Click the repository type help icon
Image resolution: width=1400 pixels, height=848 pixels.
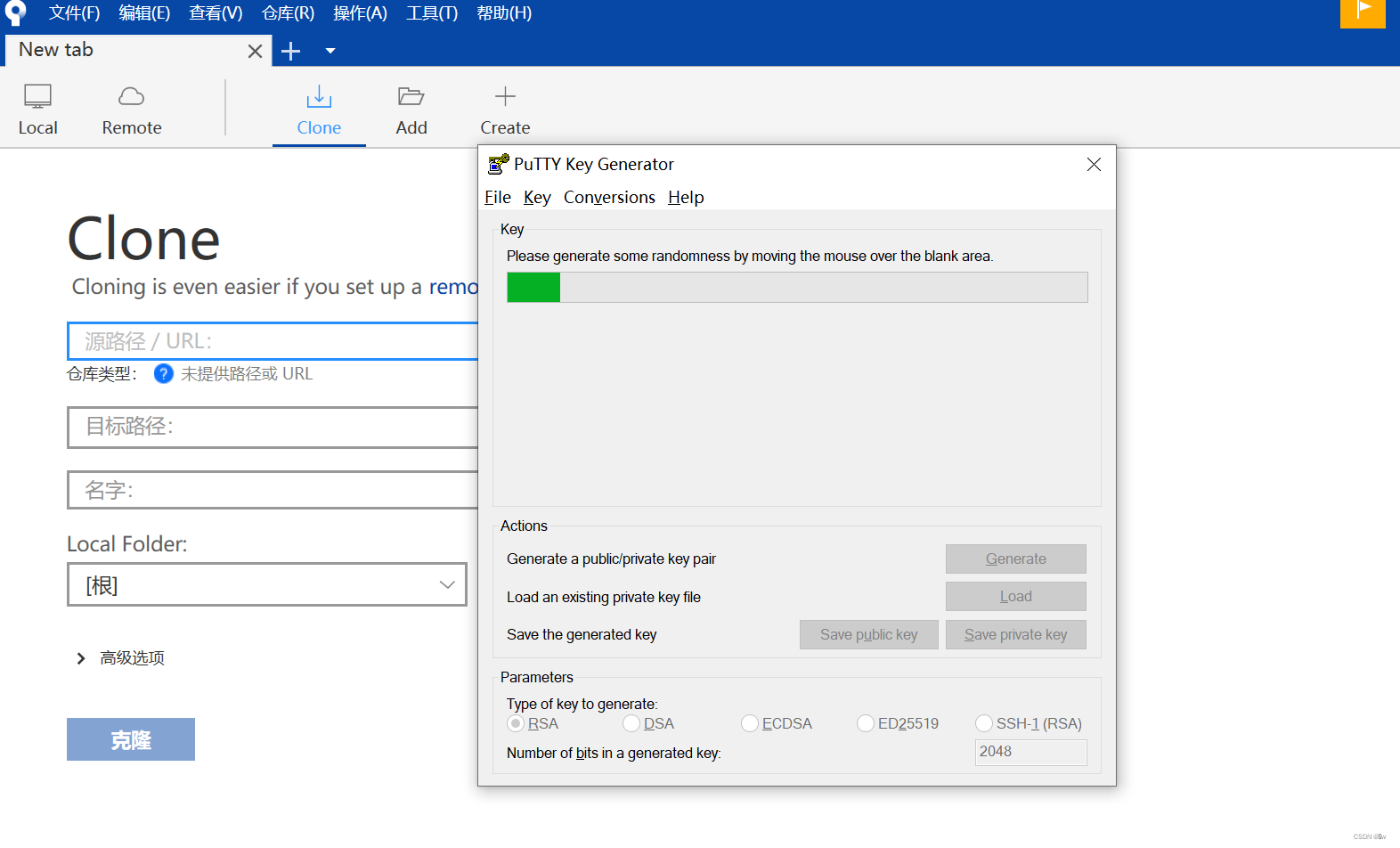163,374
